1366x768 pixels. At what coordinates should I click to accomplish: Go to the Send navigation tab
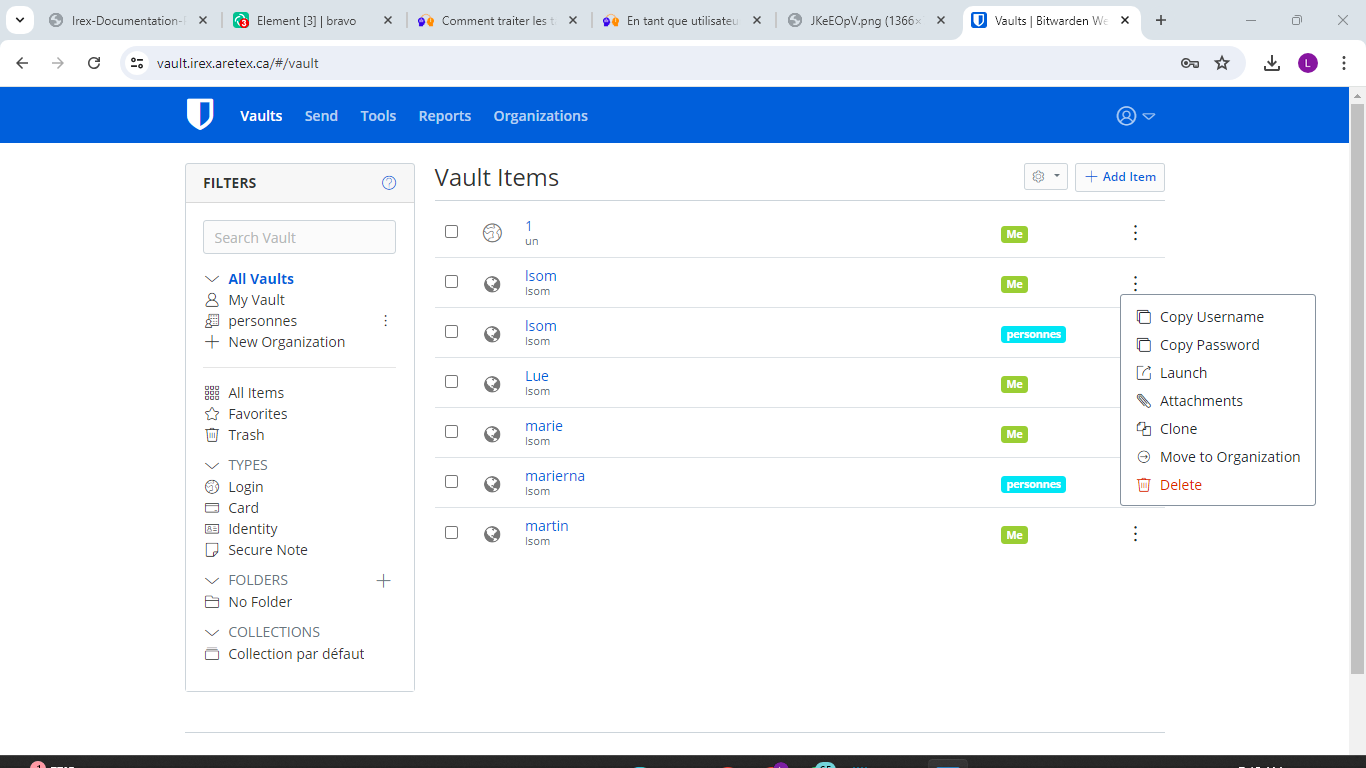tap(321, 116)
